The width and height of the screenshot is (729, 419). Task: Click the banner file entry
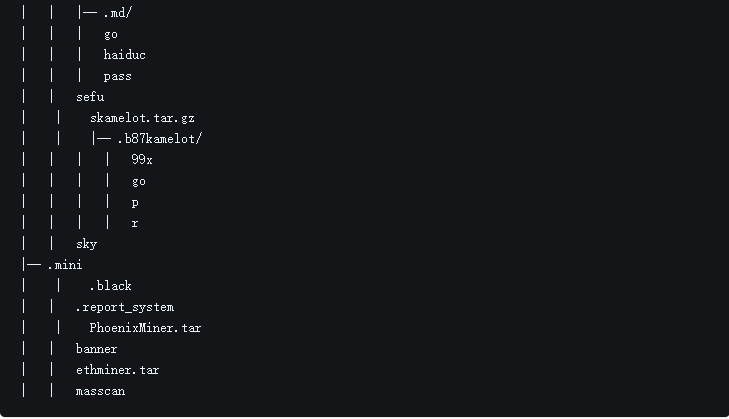click(96, 349)
